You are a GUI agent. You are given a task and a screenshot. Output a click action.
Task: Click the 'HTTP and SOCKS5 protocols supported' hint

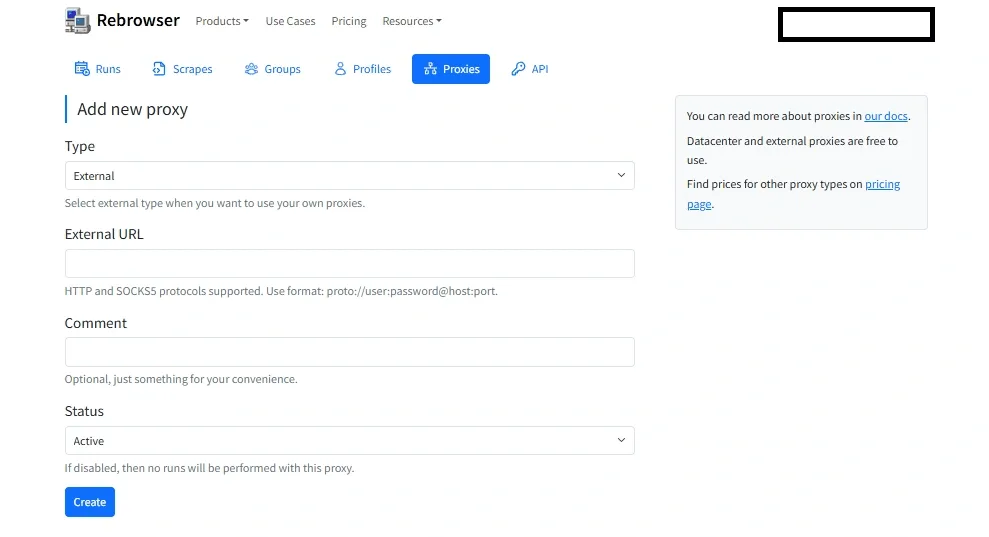[281, 291]
